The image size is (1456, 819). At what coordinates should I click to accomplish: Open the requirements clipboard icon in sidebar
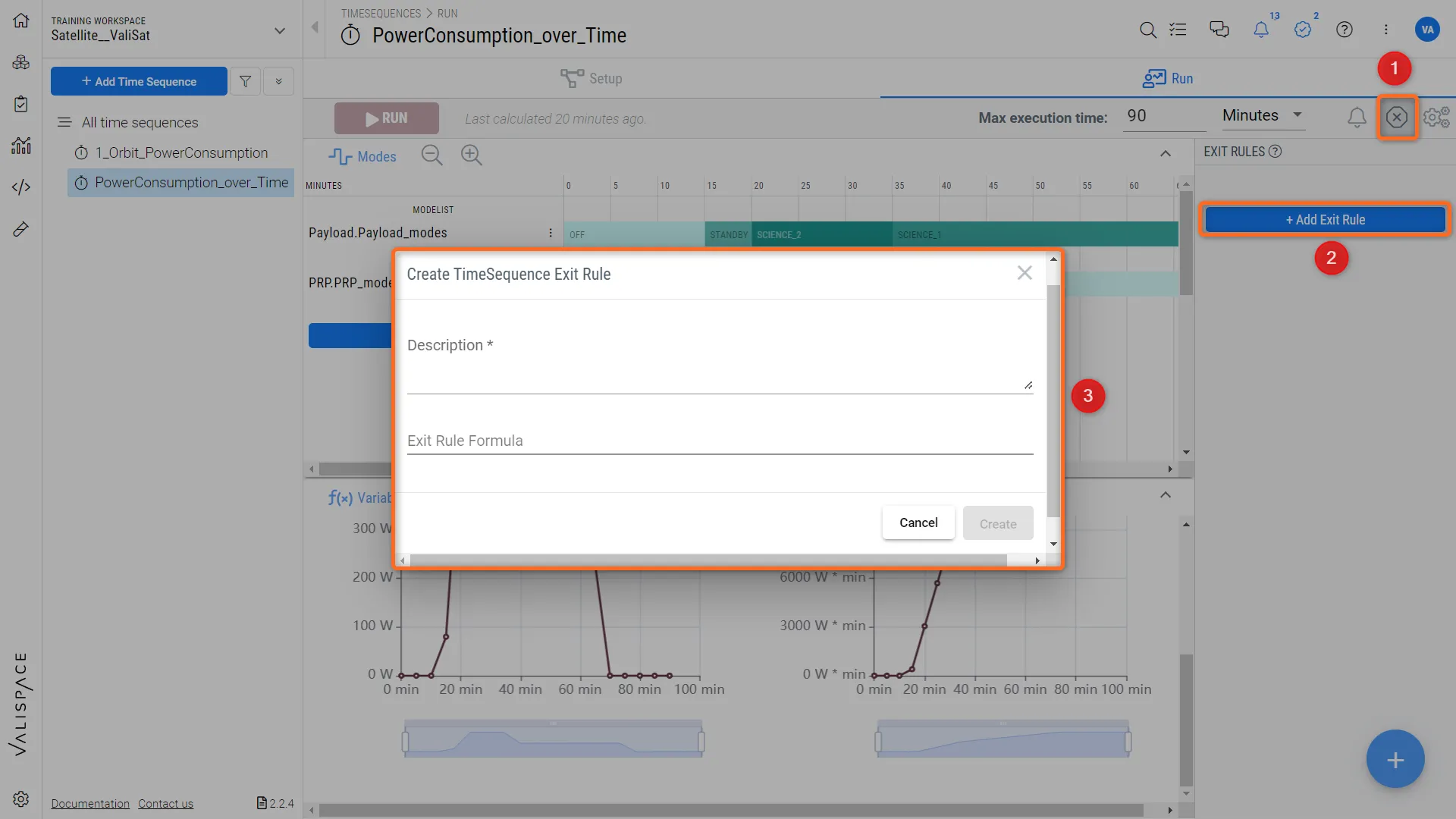click(21, 104)
